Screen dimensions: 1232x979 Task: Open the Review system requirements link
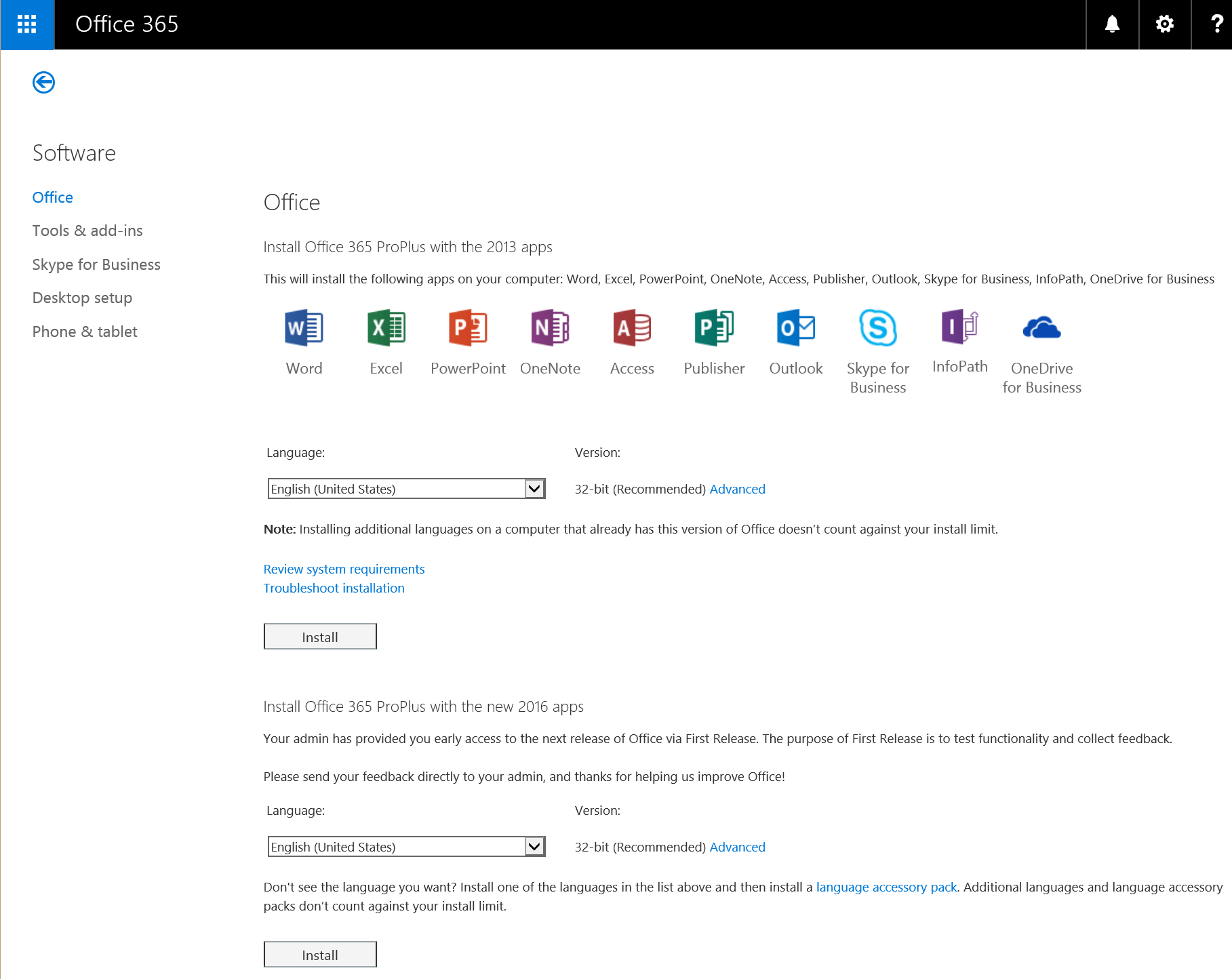coord(344,569)
